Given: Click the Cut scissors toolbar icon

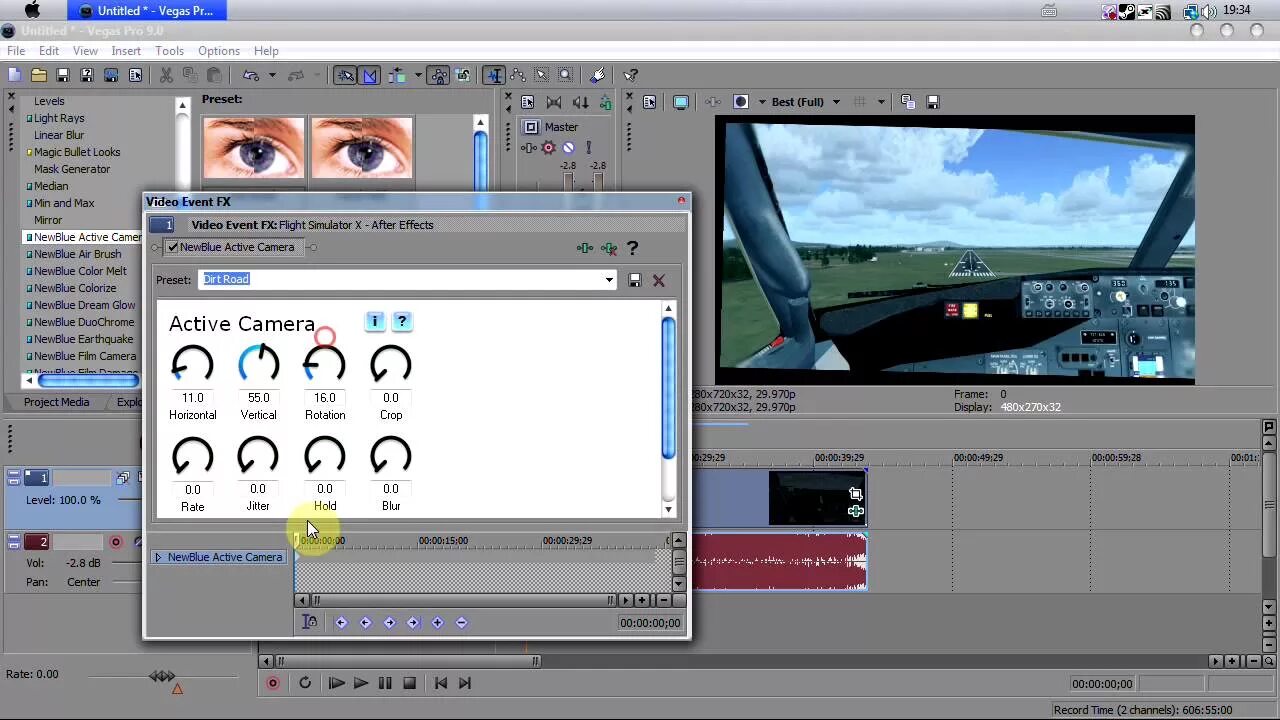Looking at the screenshot, I should click(x=166, y=75).
